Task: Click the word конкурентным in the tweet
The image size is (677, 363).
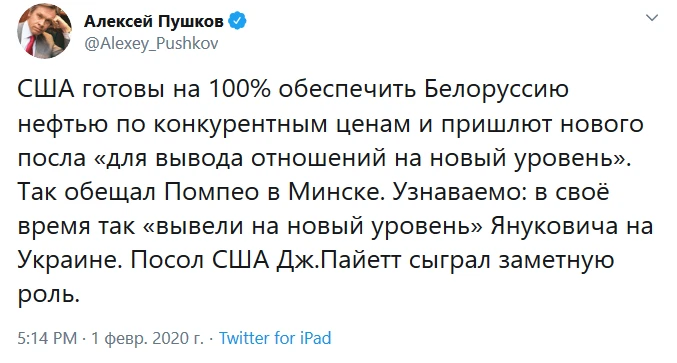Action: click(x=240, y=125)
